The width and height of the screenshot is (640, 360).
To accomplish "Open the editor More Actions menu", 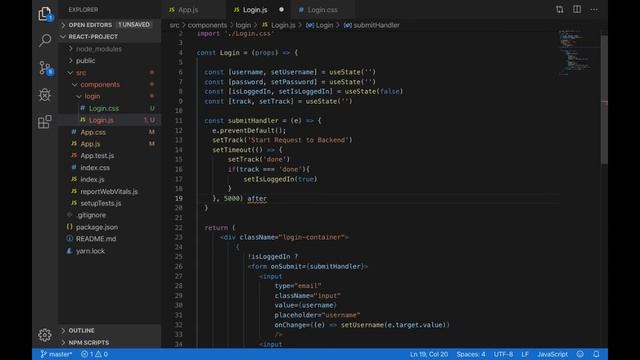I will (594, 9).
